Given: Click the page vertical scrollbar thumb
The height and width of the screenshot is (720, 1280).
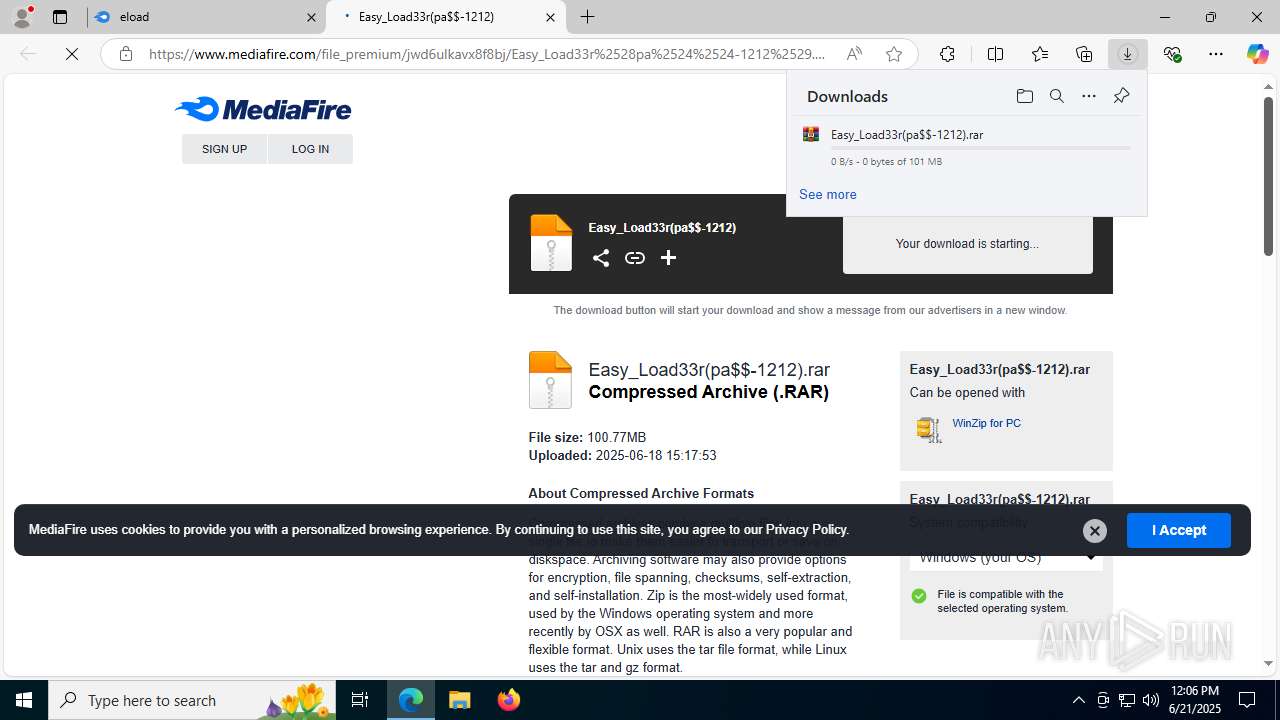Looking at the screenshot, I should pos(1268,175).
